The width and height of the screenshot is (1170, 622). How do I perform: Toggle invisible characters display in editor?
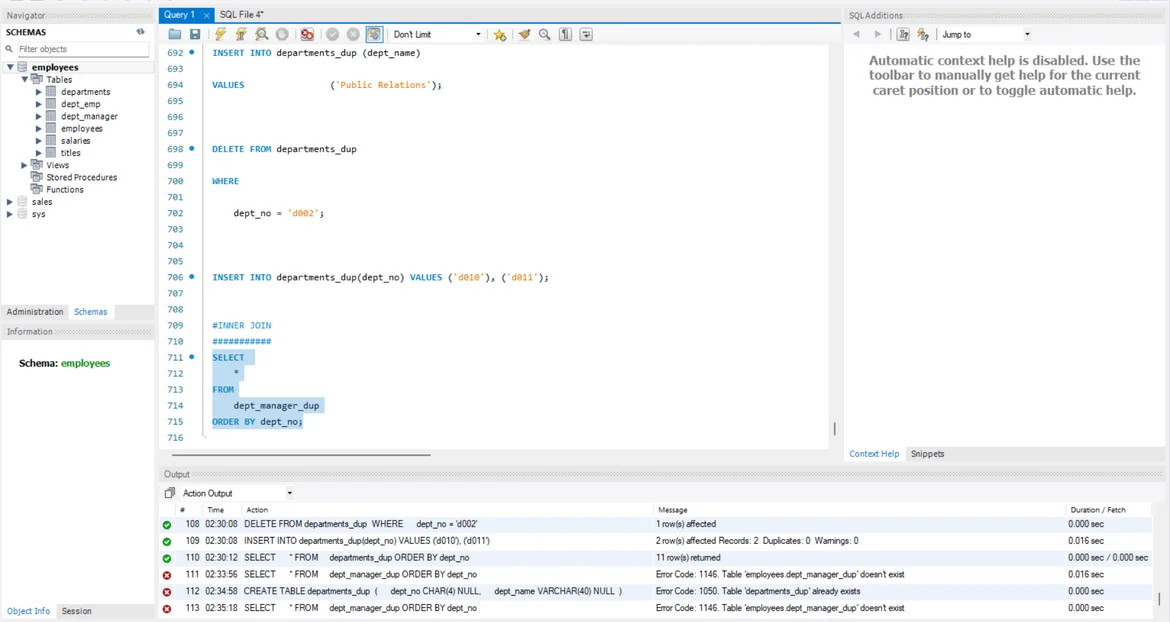tap(565, 34)
